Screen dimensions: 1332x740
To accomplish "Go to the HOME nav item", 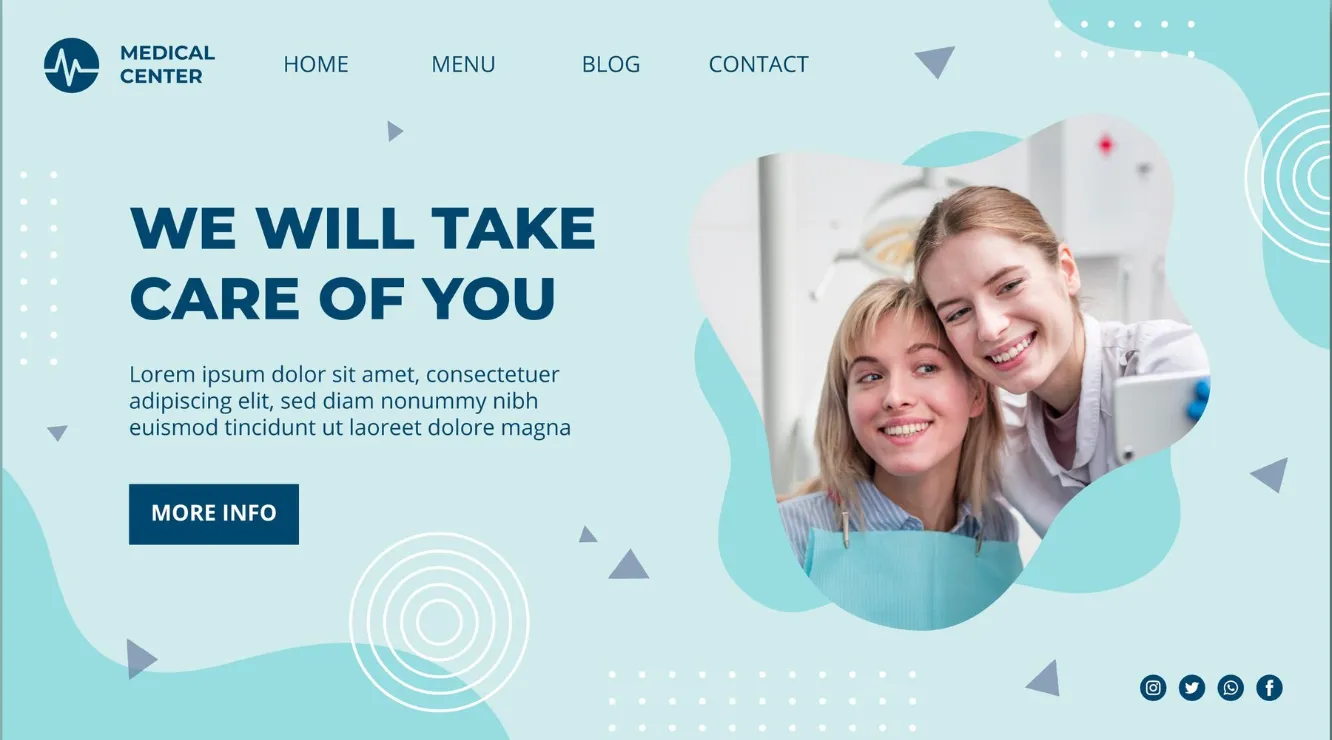I will pyautogui.click(x=316, y=64).
